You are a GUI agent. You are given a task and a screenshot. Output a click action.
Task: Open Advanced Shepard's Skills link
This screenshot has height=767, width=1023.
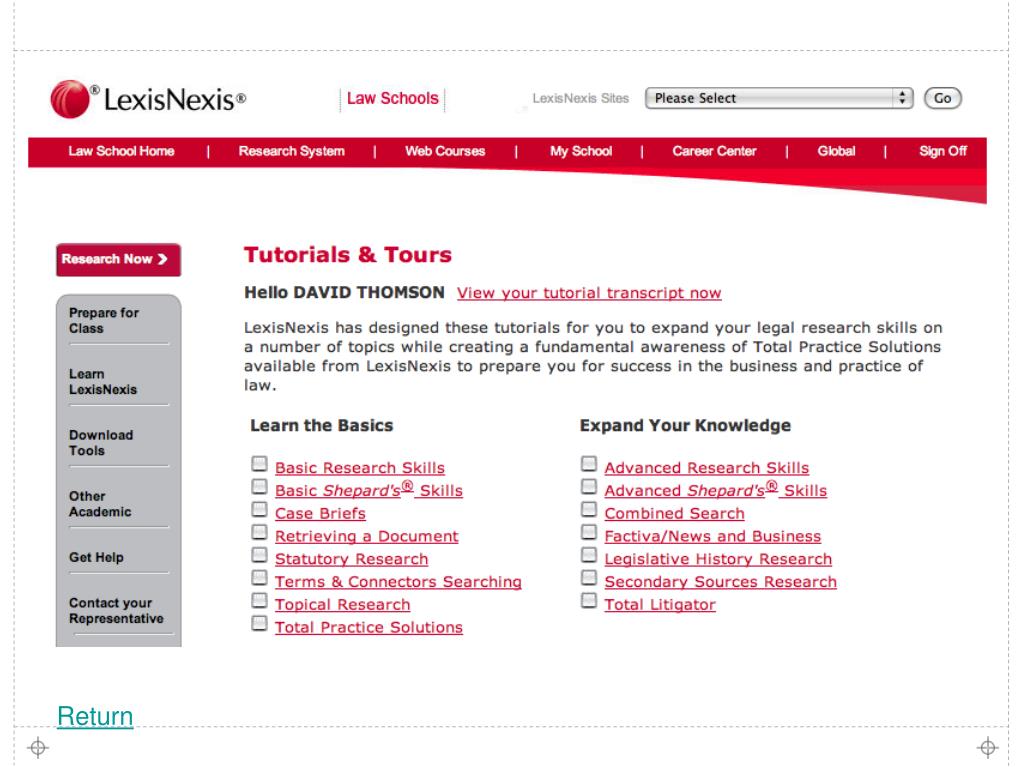click(715, 490)
